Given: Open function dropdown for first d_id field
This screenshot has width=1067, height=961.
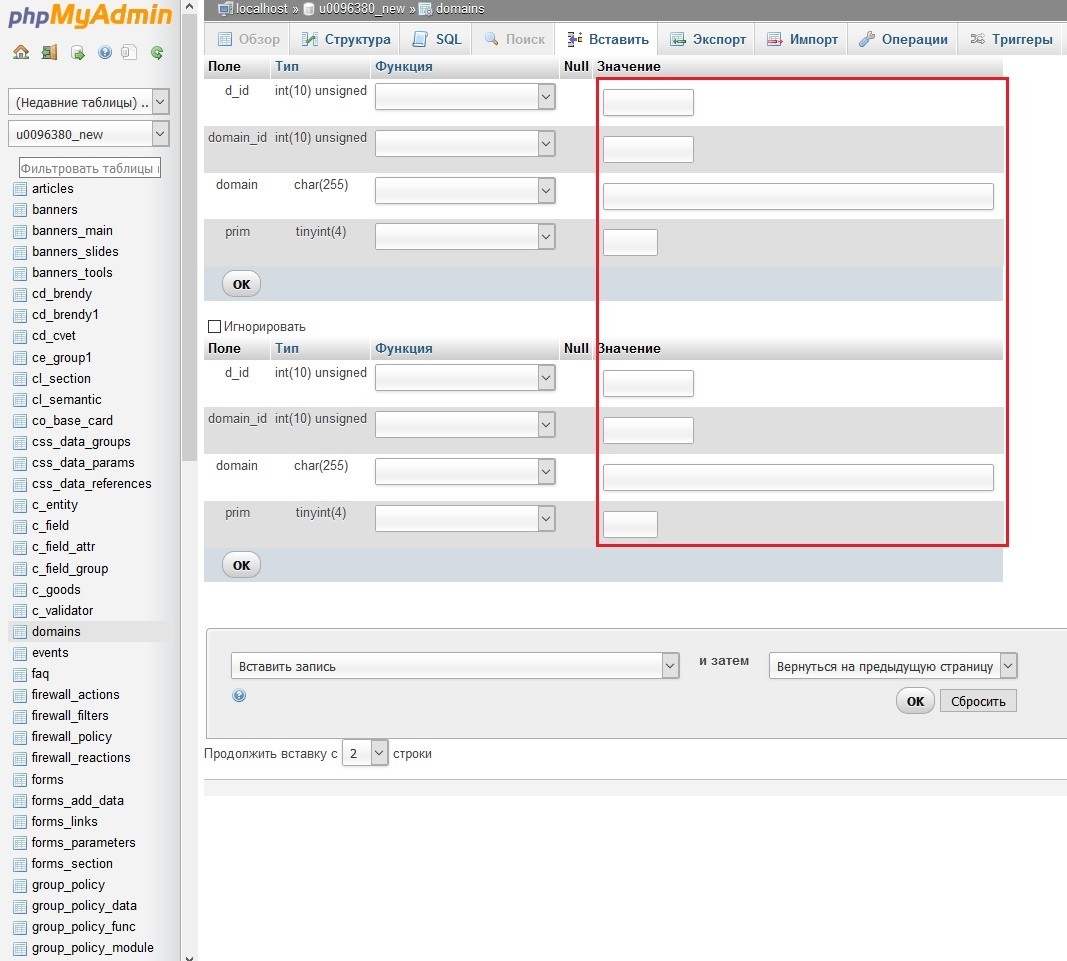Looking at the screenshot, I should pos(465,96).
